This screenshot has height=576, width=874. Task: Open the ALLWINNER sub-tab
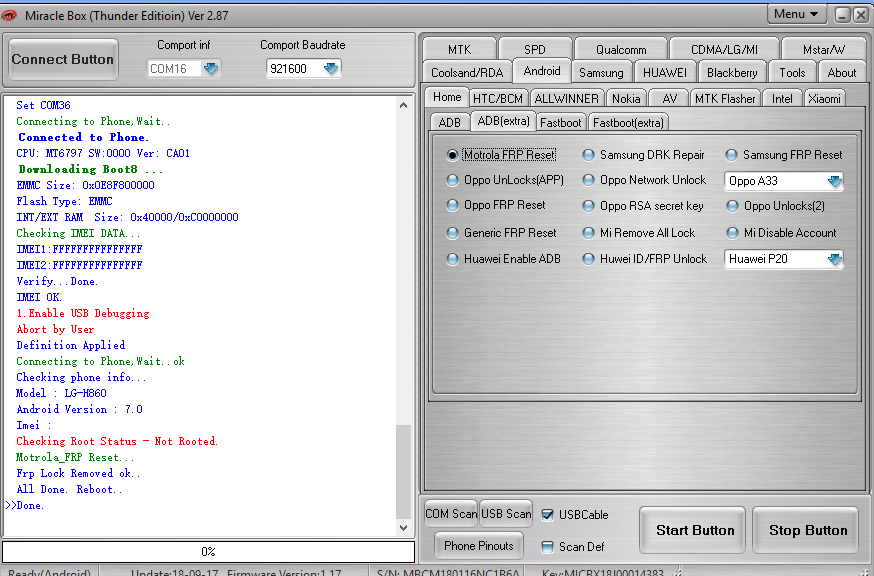coord(566,99)
